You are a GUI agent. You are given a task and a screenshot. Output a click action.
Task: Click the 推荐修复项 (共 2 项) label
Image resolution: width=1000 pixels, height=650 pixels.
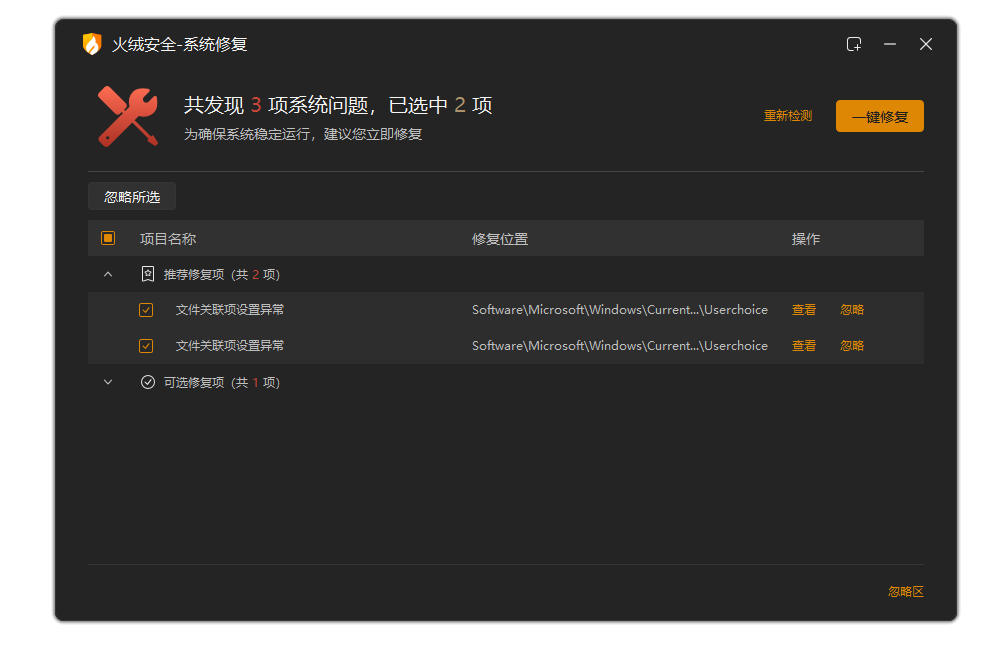click(222, 274)
